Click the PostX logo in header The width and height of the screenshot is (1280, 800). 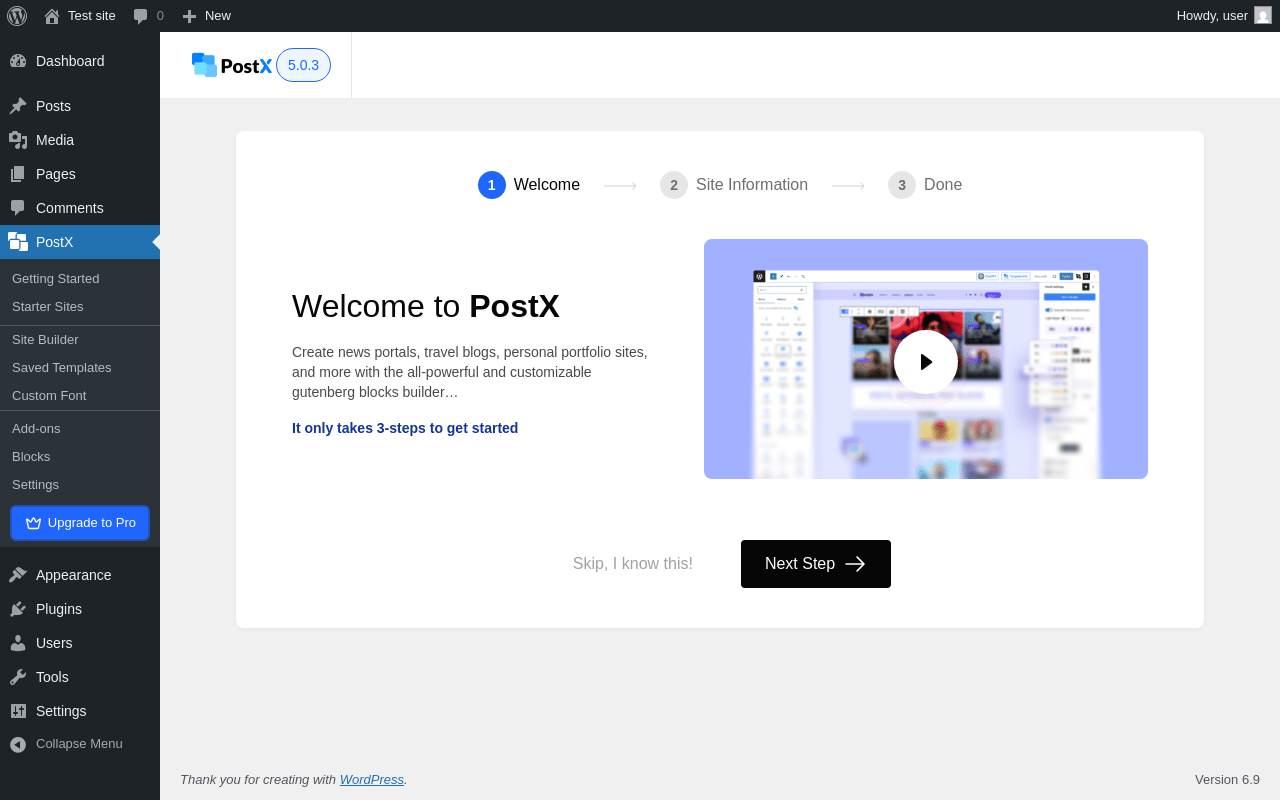232,65
